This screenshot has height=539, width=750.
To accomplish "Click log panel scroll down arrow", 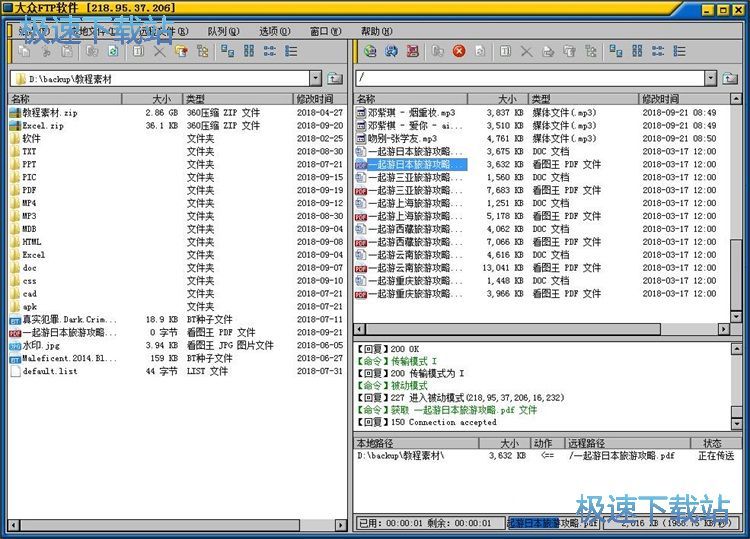I will click(737, 424).
